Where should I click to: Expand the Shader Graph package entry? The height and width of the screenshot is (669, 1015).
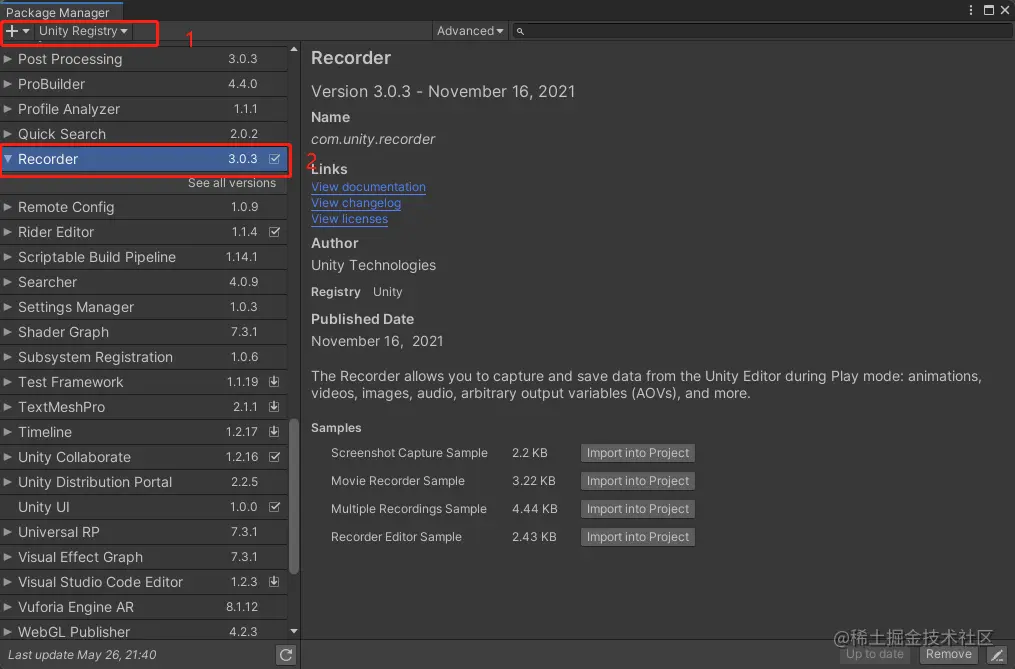click(x=8, y=332)
